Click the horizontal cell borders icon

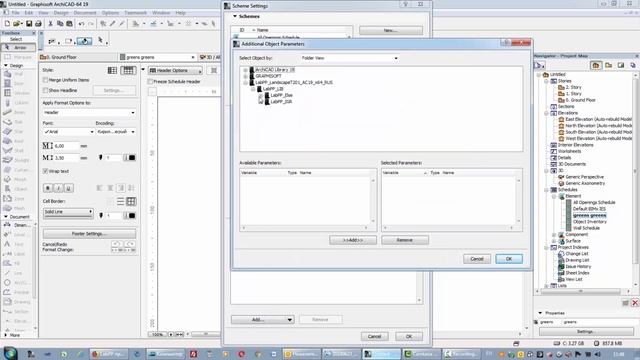(120, 202)
